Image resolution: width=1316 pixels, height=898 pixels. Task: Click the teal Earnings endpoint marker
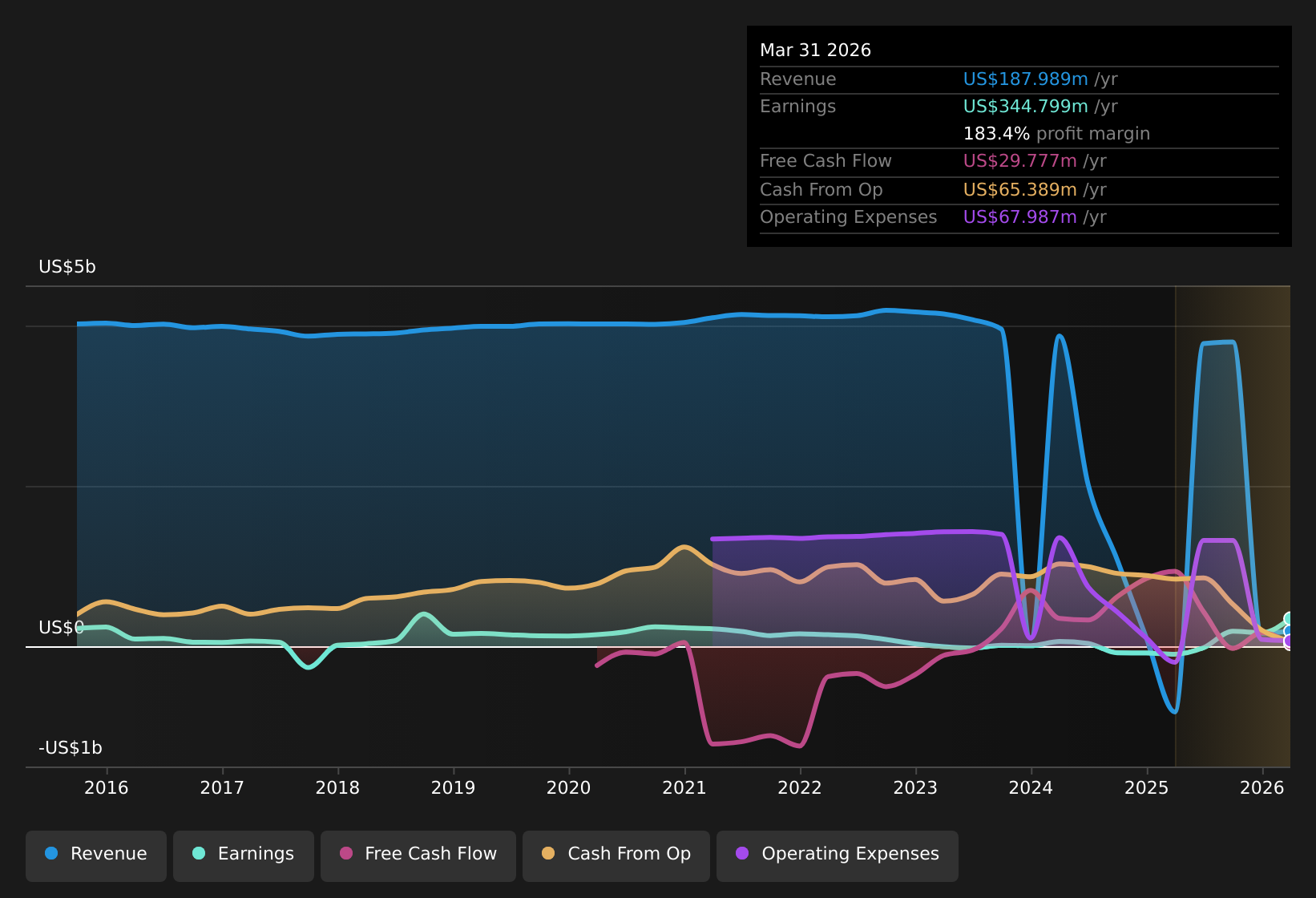click(x=1290, y=619)
